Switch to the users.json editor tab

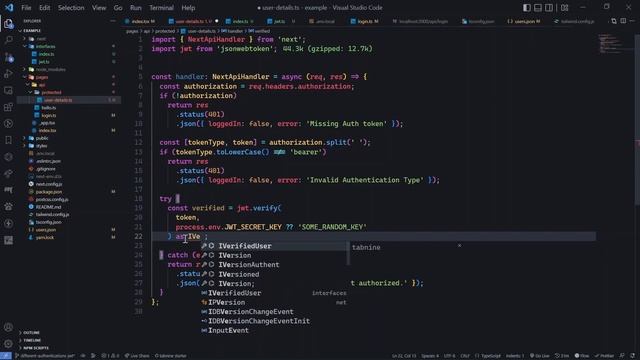pos(524,21)
